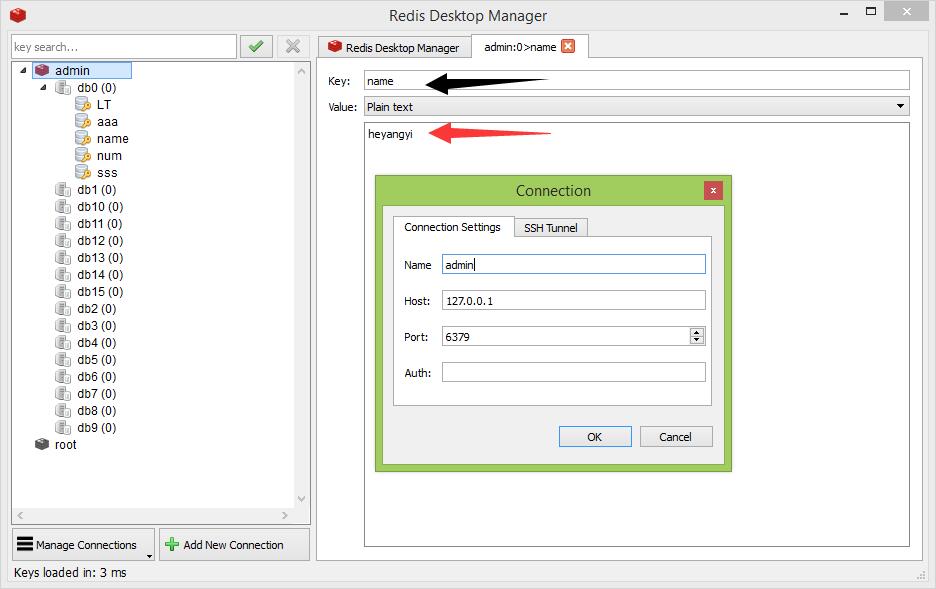This screenshot has width=936, height=589.
Task: Click the db2 database icon
Action: coord(63,309)
